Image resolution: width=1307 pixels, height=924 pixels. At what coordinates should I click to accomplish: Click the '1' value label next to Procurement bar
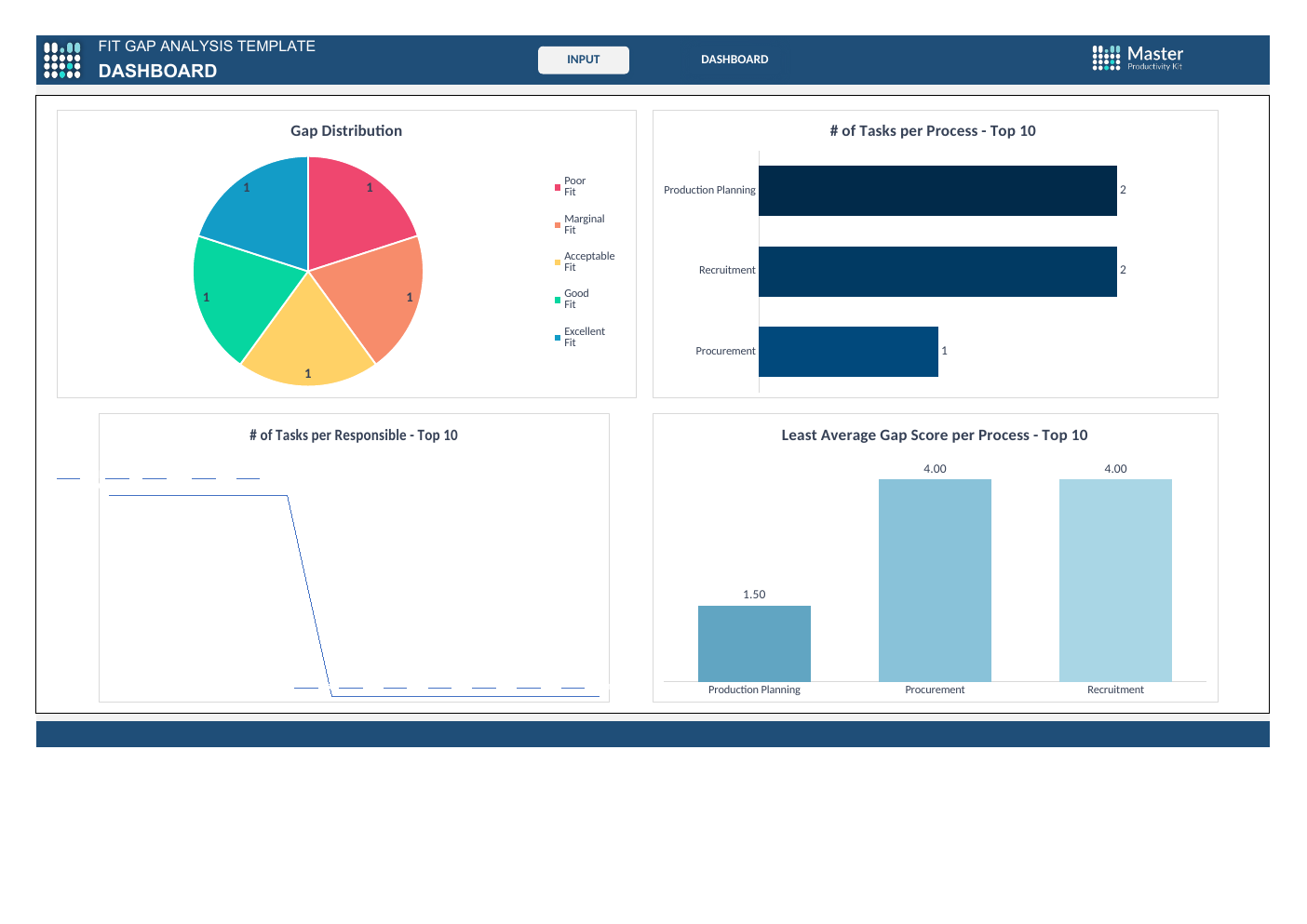pos(944,351)
